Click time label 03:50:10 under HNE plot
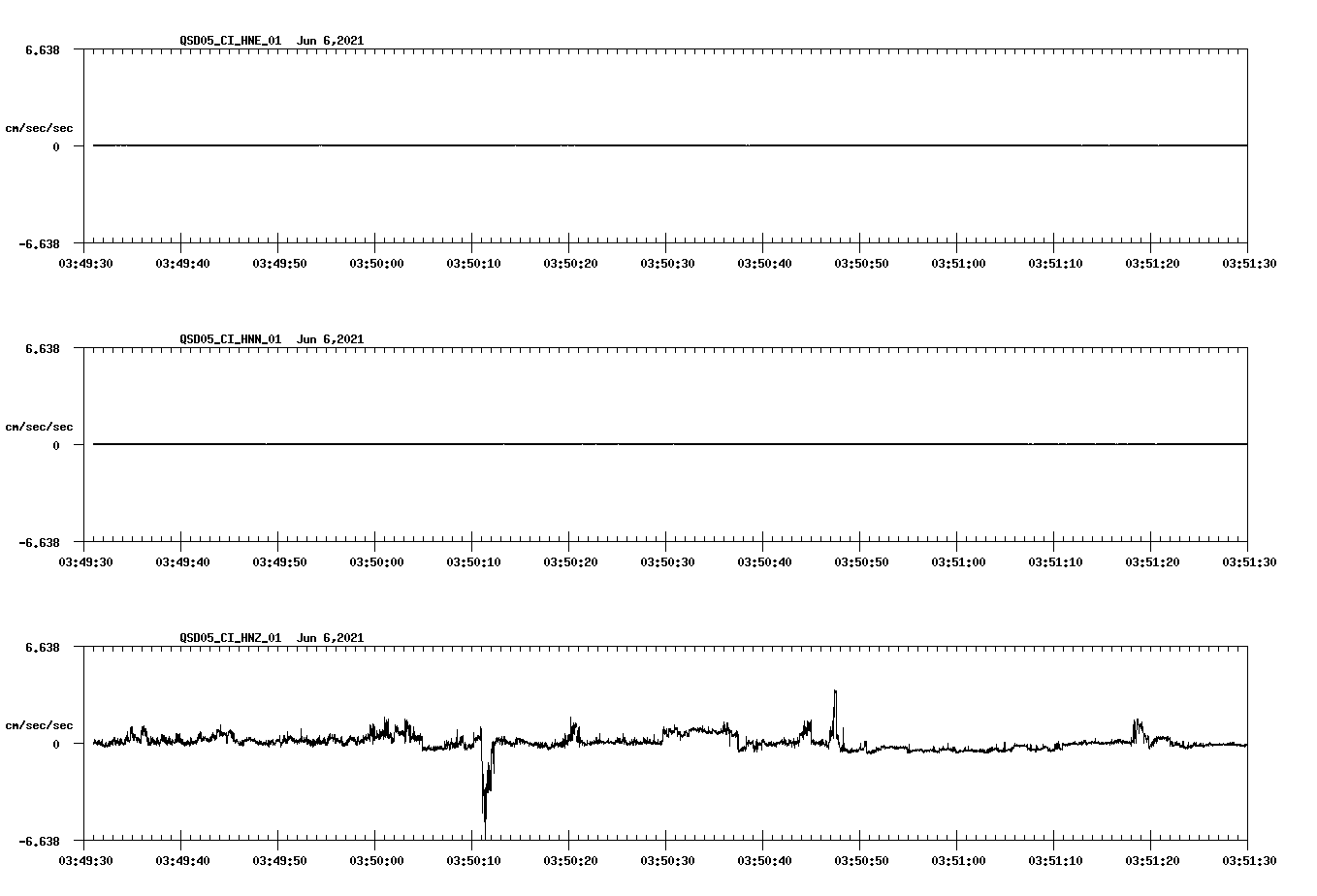Viewport: 1317px width, 896px height. point(473,264)
